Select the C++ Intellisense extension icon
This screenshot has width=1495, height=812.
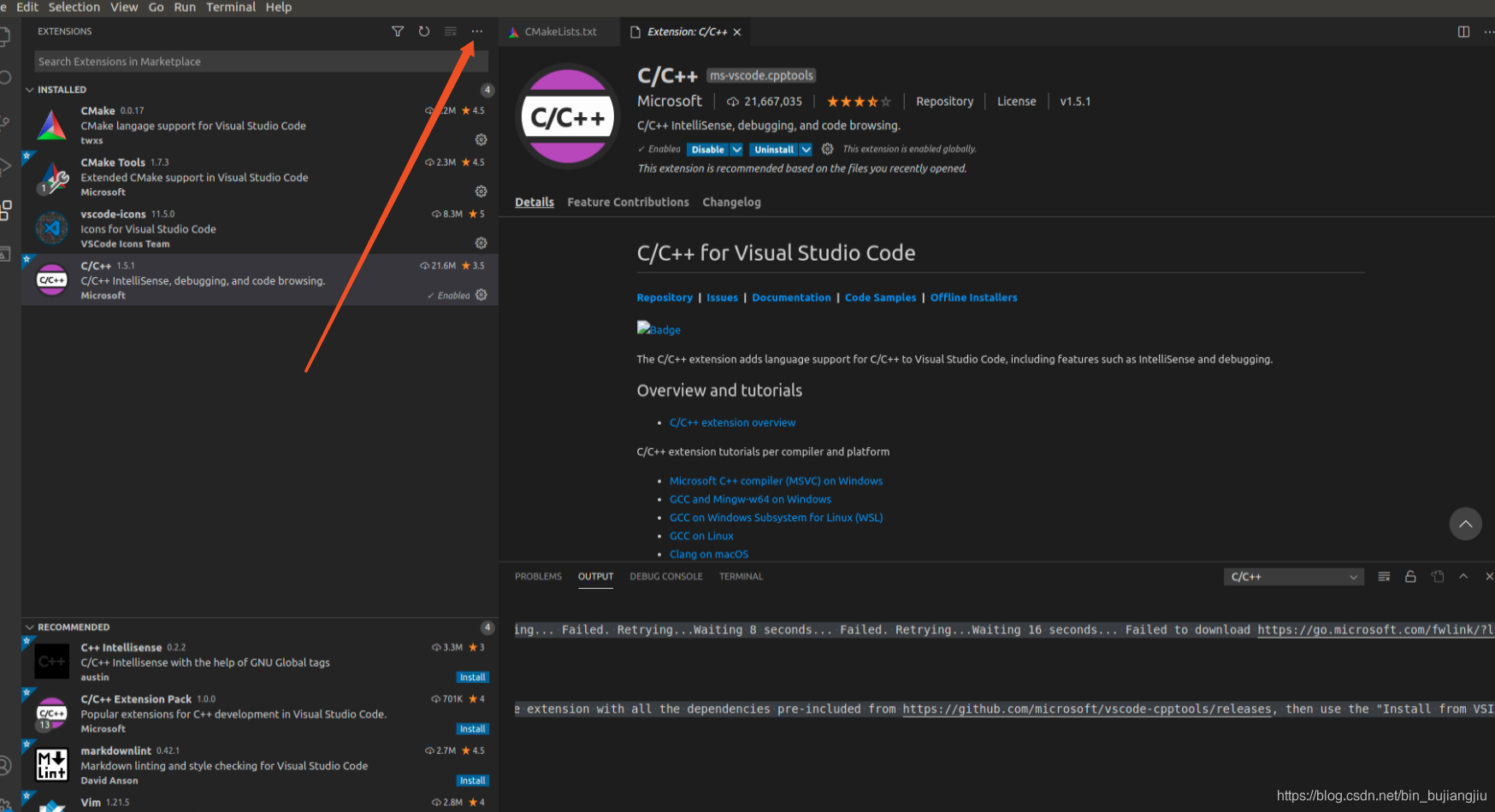tap(52, 662)
